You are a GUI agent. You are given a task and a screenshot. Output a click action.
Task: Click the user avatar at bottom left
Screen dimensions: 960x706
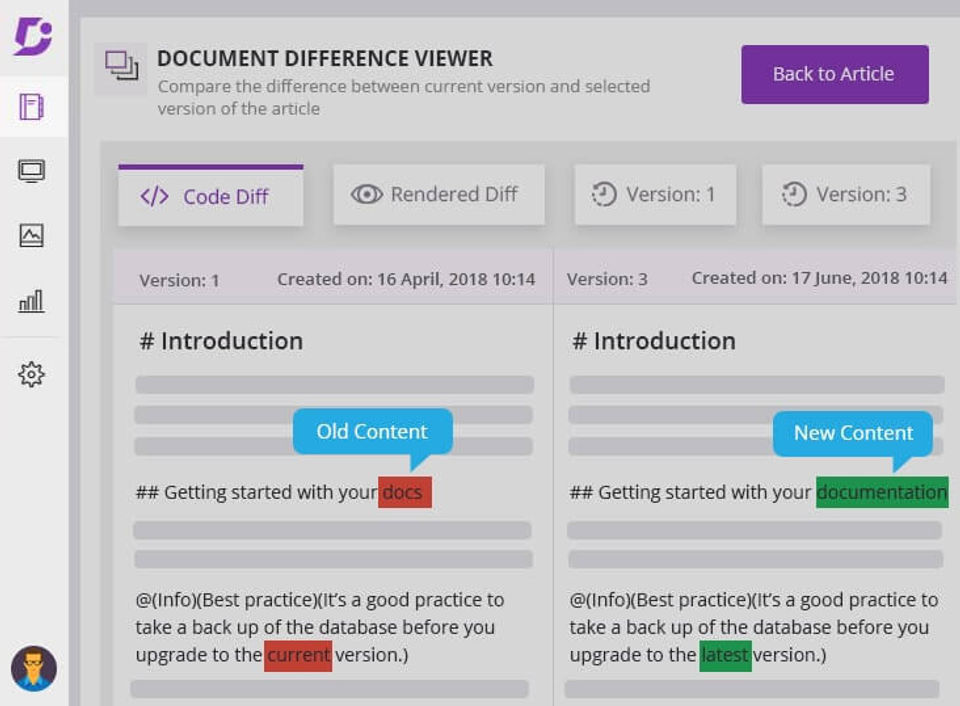(34, 668)
